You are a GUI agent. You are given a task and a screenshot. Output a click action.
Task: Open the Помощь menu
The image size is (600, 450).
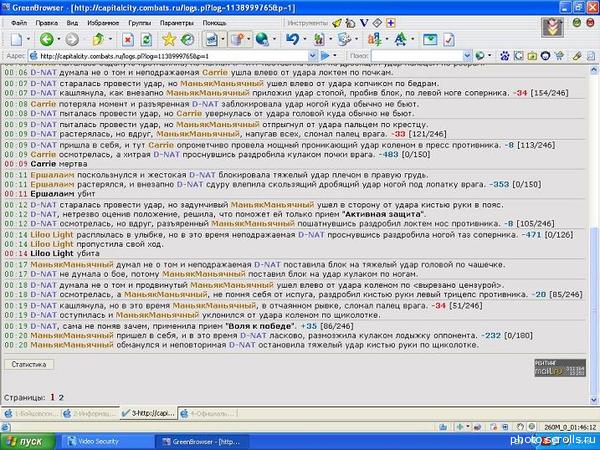tap(214, 23)
